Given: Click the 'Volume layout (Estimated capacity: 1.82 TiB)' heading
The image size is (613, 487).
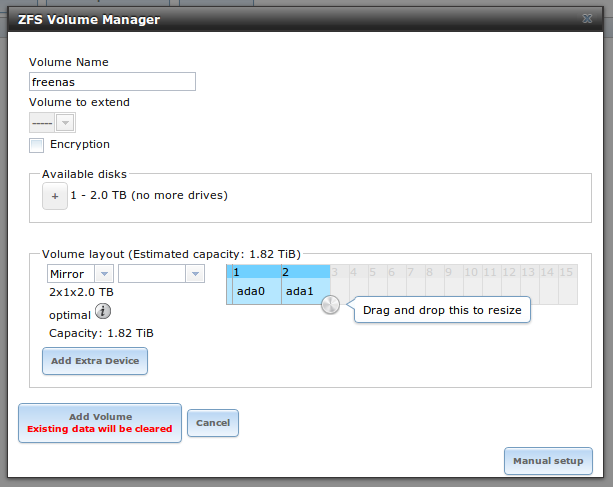Looking at the screenshot, I should click(171, 254).
